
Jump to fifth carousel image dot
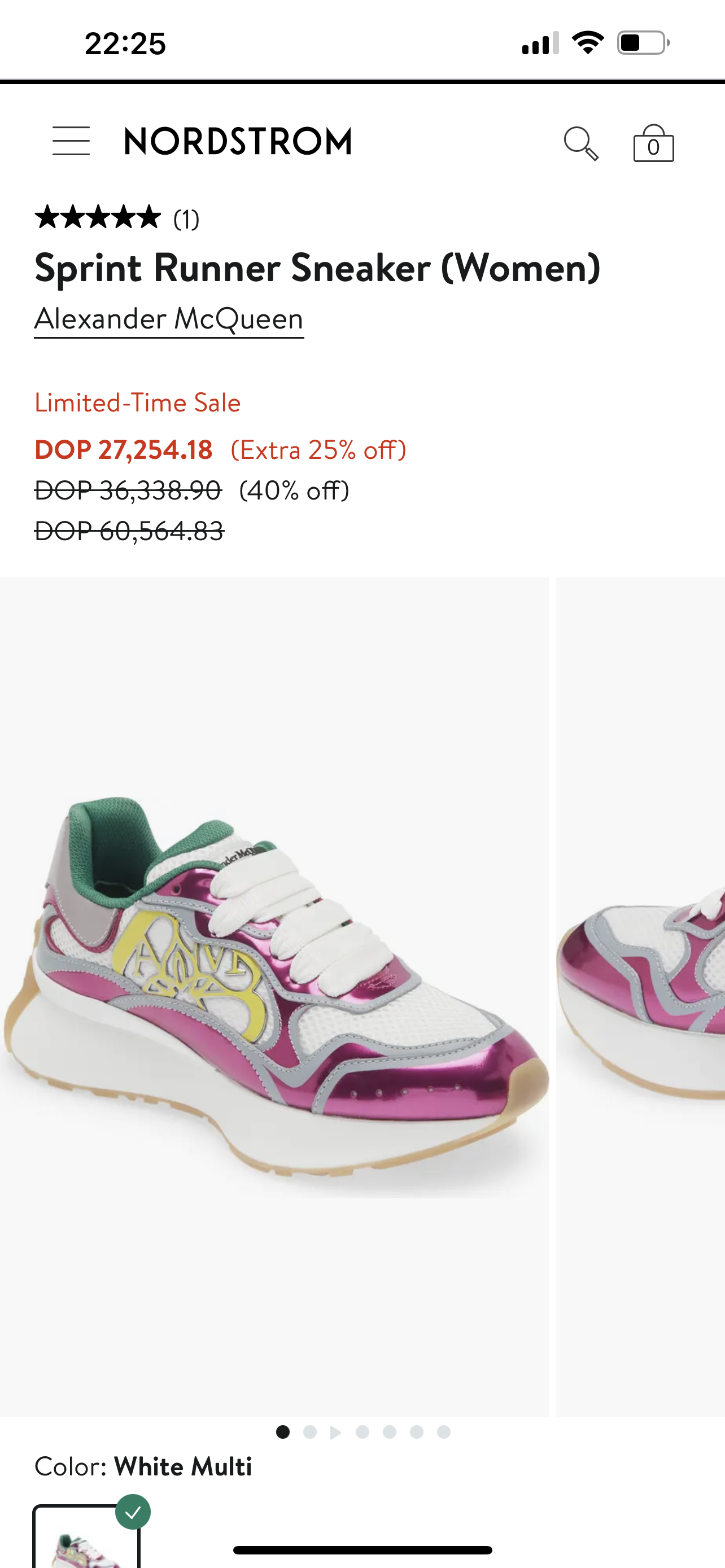(390, 1431)
